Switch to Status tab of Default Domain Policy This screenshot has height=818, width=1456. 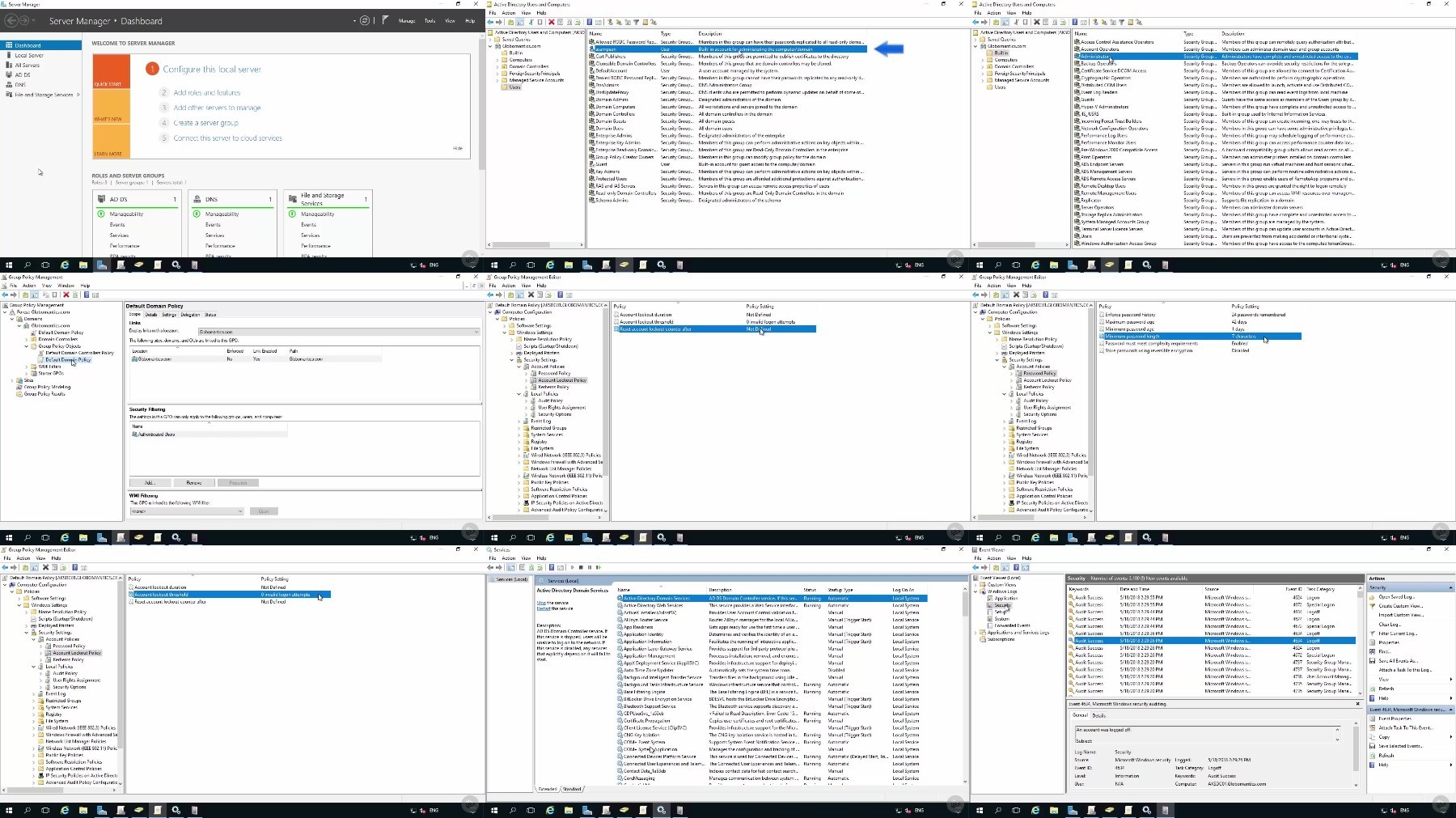pos(210,315)
